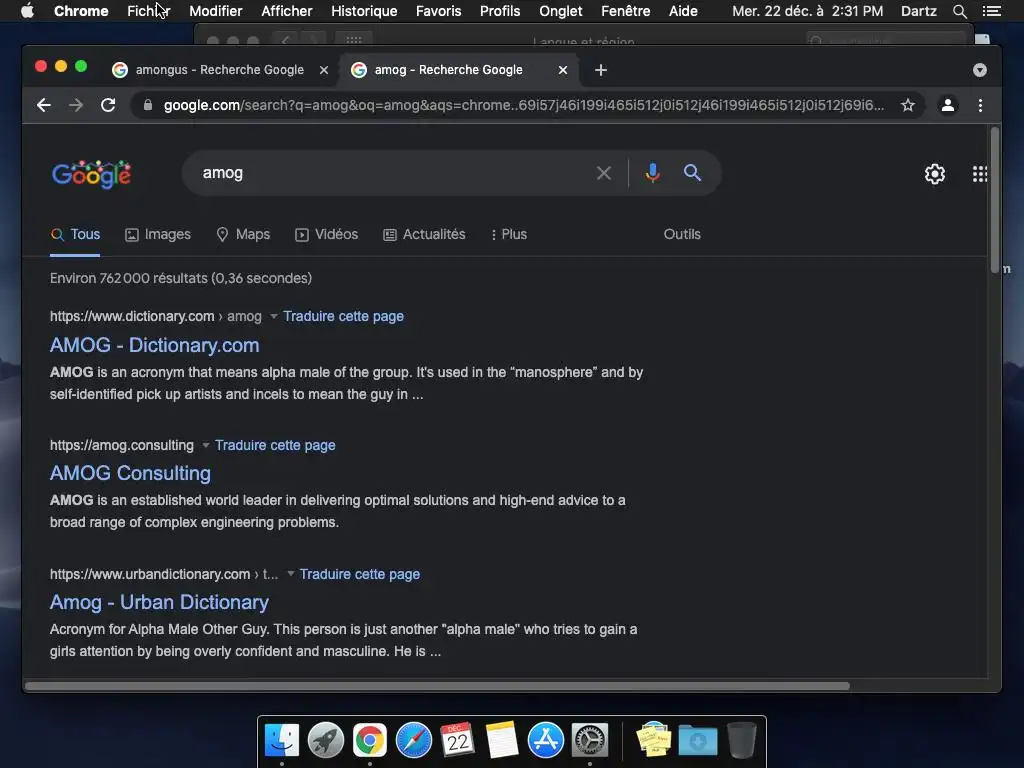Open the Fenêtre menu
1024x768 pixels.
pos(626,11)
